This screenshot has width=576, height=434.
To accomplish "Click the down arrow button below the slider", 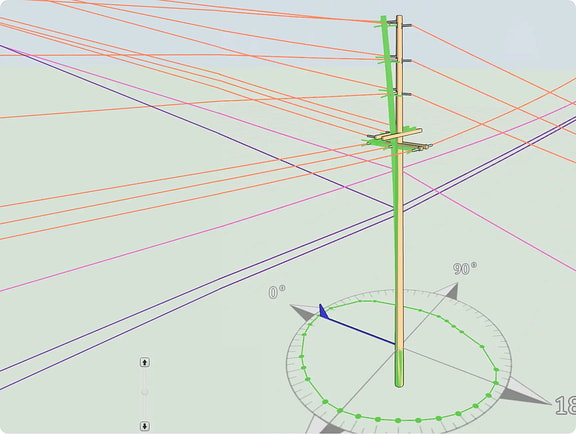I will coord(145,426).
